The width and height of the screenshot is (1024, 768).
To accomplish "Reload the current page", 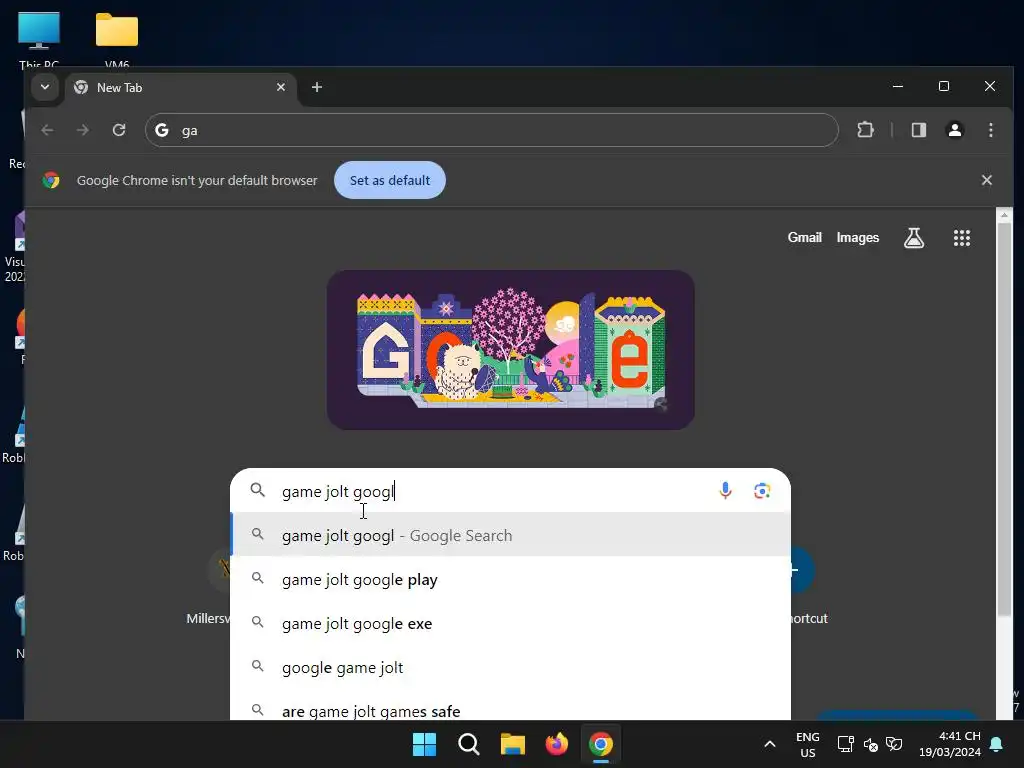I will coord(119,130).
